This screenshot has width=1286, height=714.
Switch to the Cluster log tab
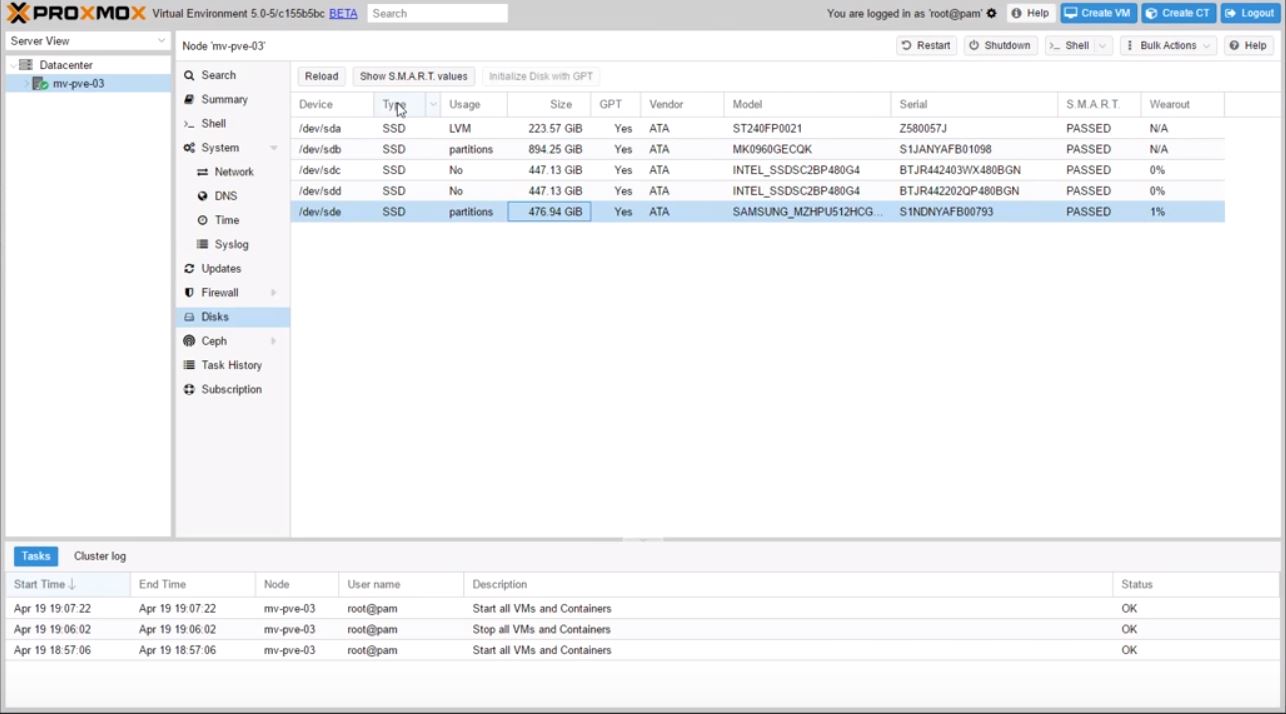[x=100, y=556]
